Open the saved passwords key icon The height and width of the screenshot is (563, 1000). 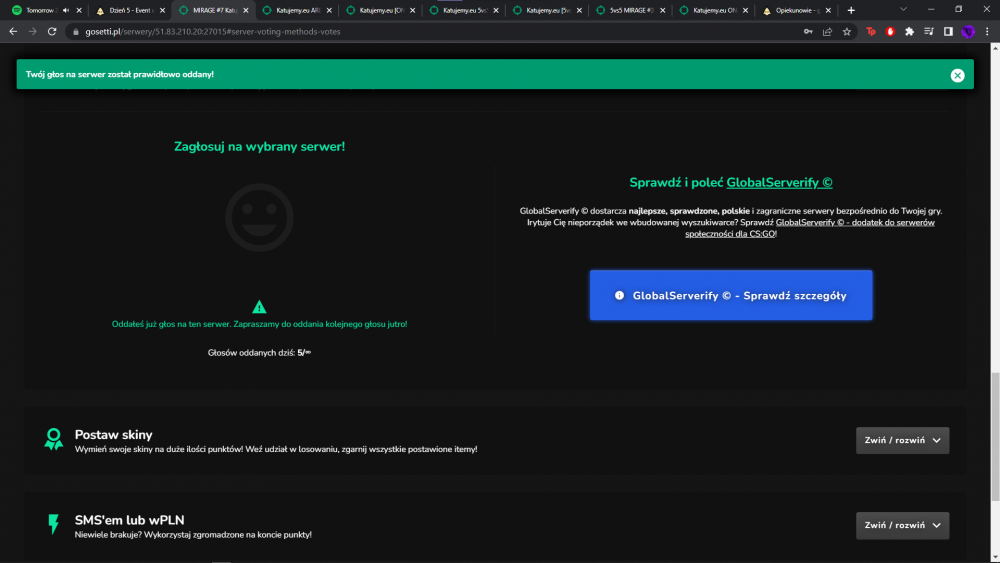(x=808, y=31)
